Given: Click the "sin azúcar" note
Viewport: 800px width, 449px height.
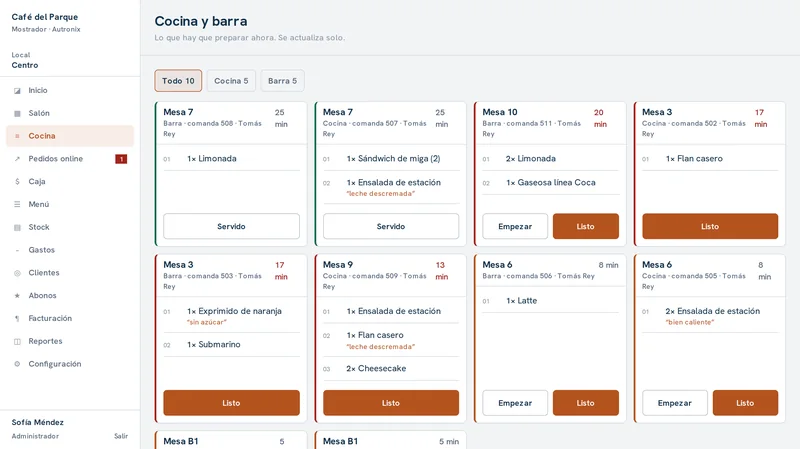Looking at the screenshot, I should point(207,322).
